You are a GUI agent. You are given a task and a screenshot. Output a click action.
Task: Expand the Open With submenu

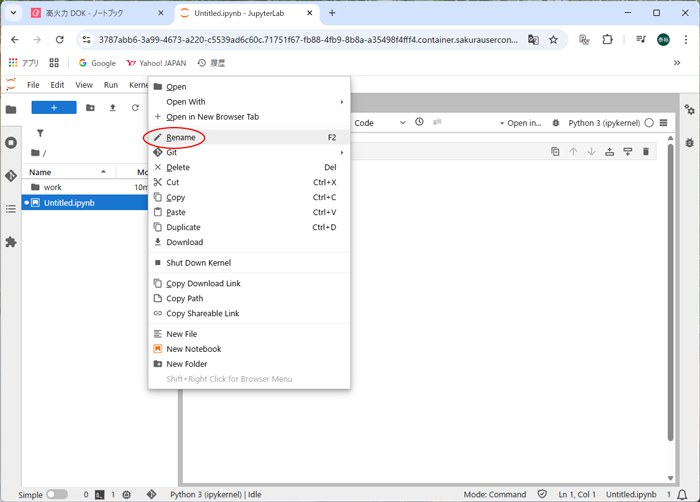[249, 102]
